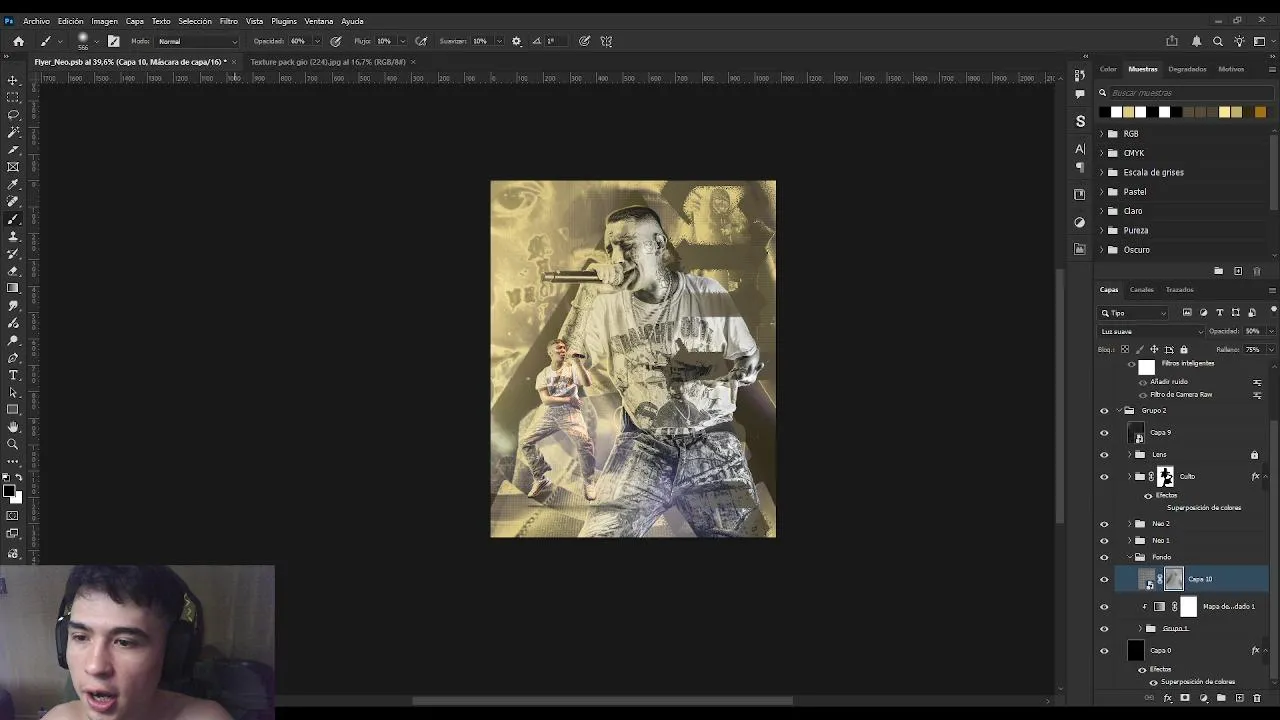Open the Luz suave blend mode dropdown
Viewport: 1280px width, 720px height.
1152,331
